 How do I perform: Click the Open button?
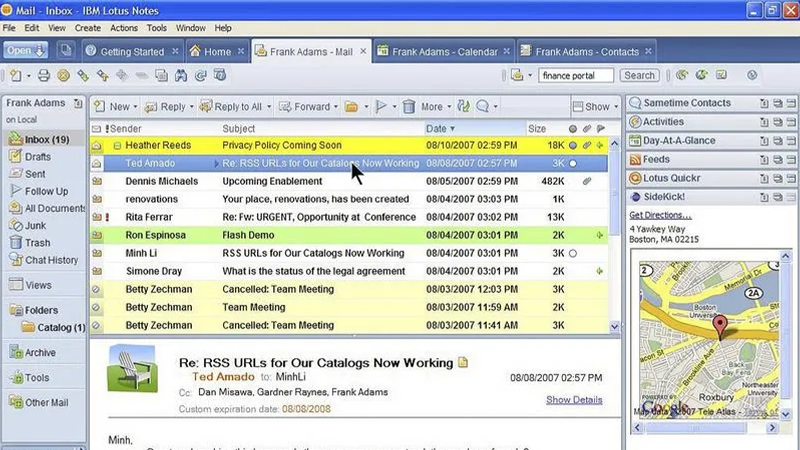pos(26,51)
